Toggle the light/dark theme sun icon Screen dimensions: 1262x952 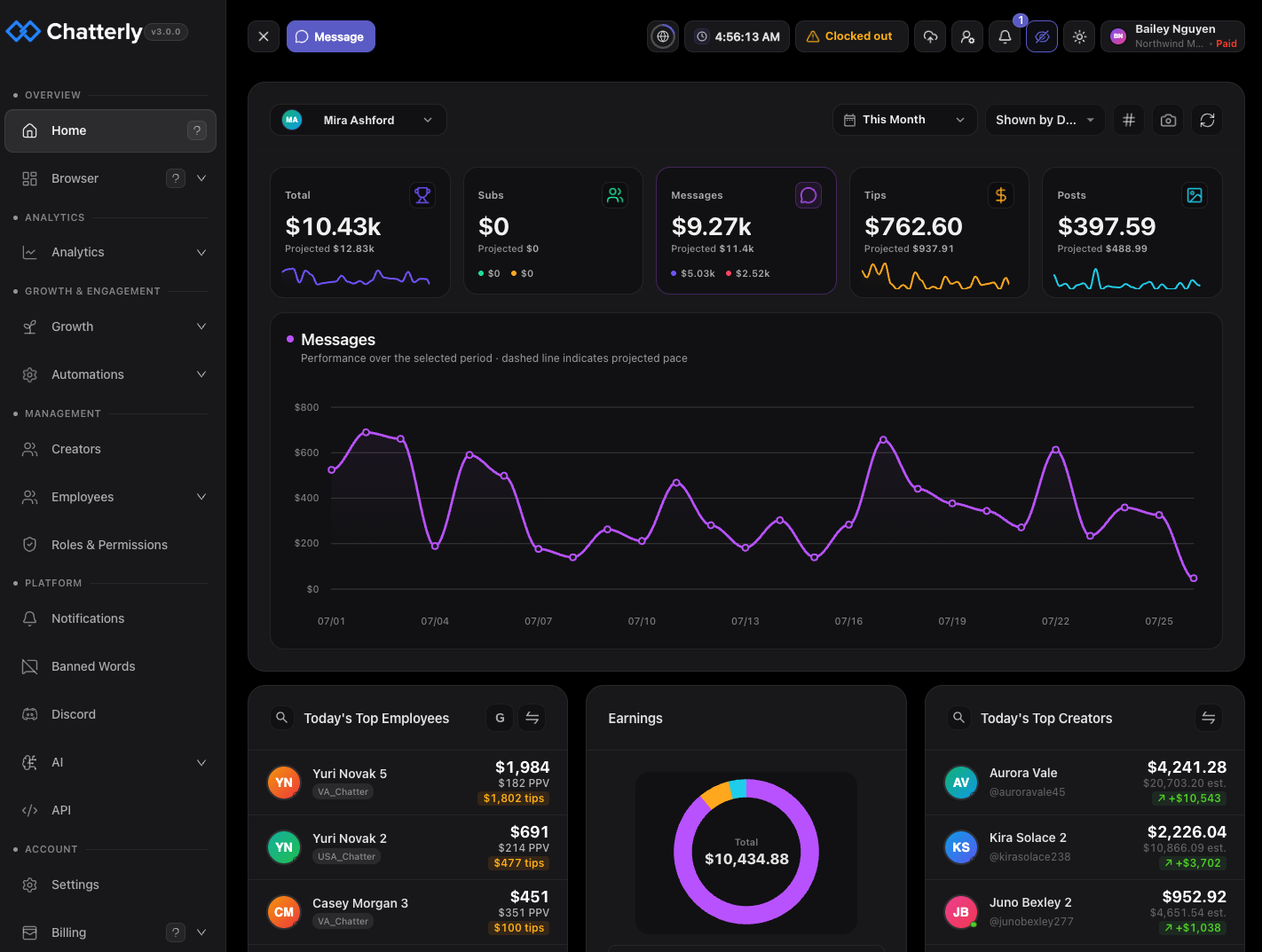coord(1079,36)
